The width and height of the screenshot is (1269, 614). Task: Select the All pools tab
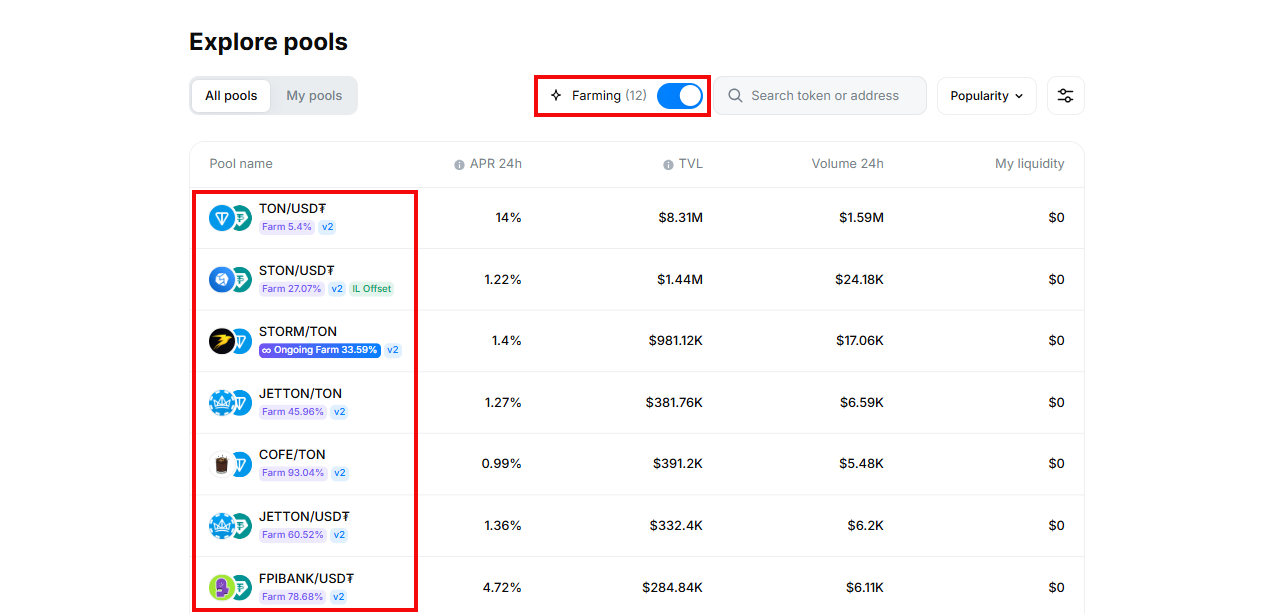(x=231, y=96)
